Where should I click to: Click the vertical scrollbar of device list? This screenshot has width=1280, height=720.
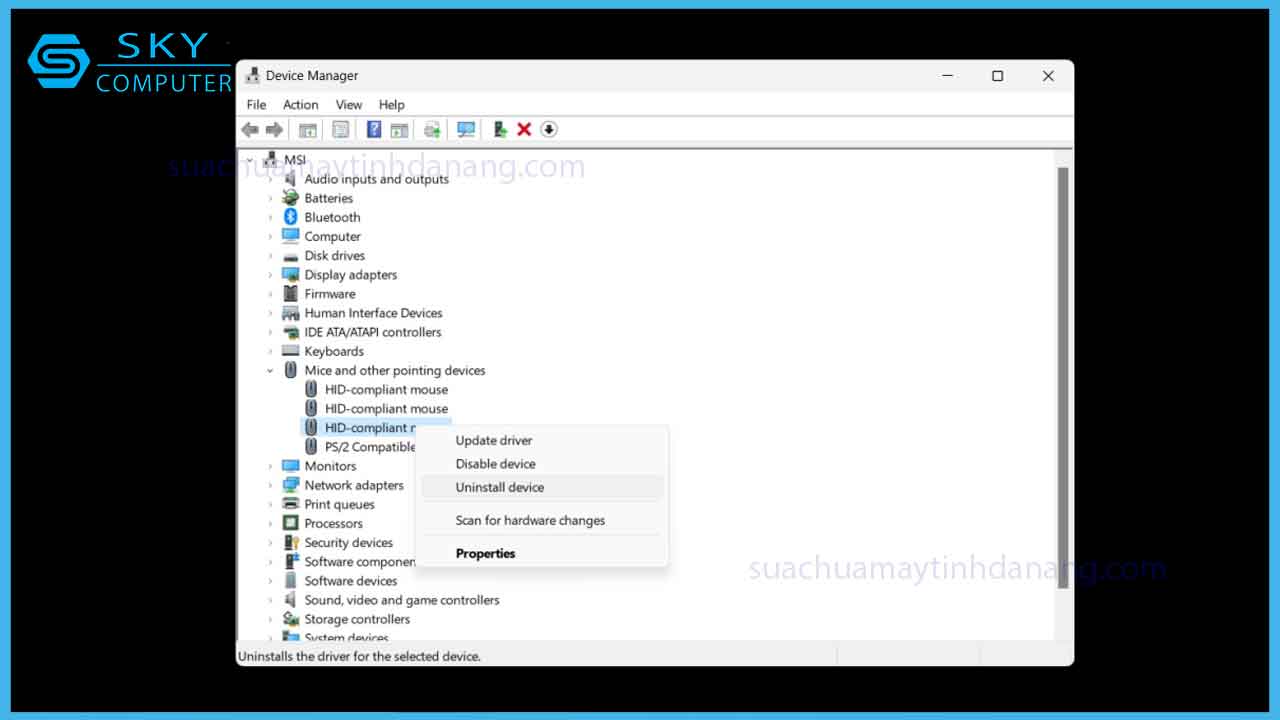[x=1063, y=380]
